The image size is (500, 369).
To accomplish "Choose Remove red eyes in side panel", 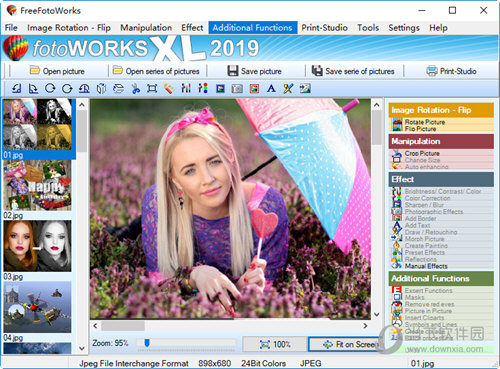I will click(x=429, y=304).
